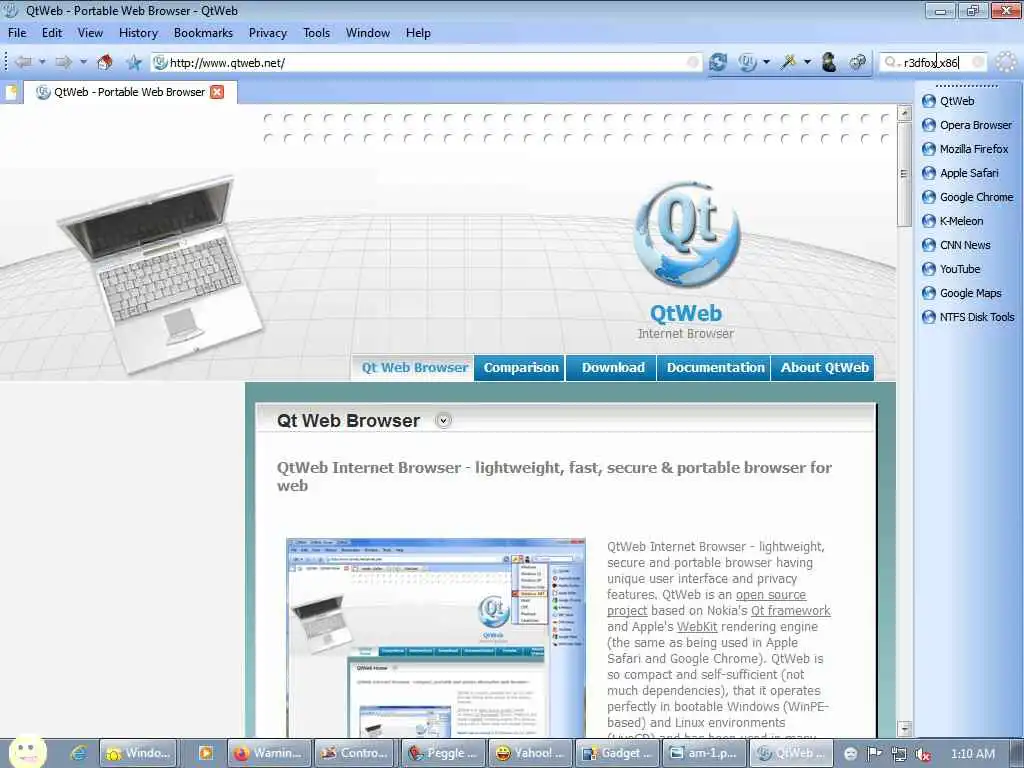Viewport: 1024px width, 768px height.
Task: Close the QtWeb tab with red X
Action: click(217, 92)
